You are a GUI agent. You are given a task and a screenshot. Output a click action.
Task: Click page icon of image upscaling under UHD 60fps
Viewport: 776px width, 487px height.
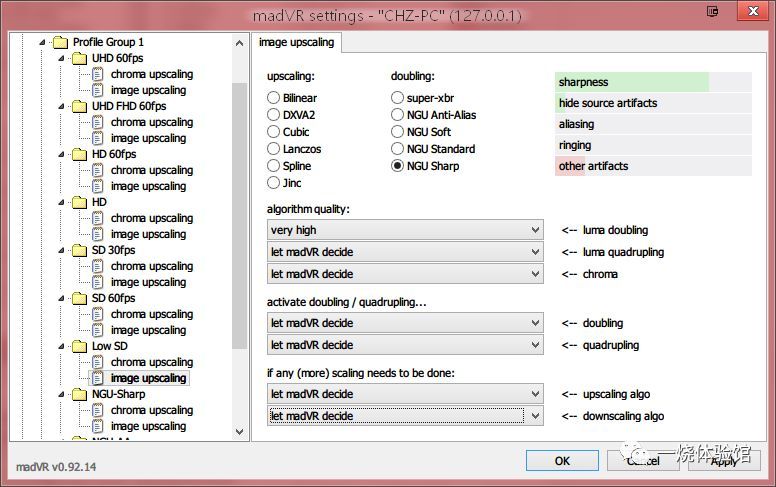coord(97,90)
